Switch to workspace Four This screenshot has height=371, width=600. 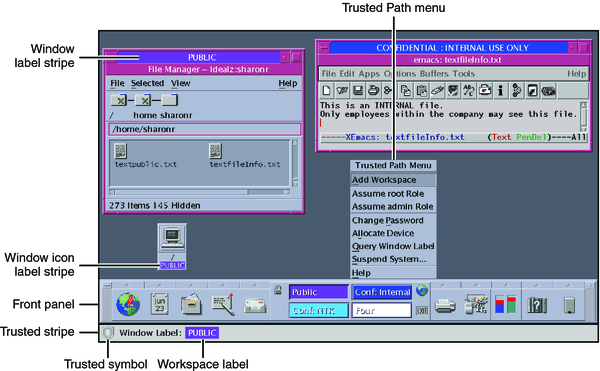tap(382, 311)
